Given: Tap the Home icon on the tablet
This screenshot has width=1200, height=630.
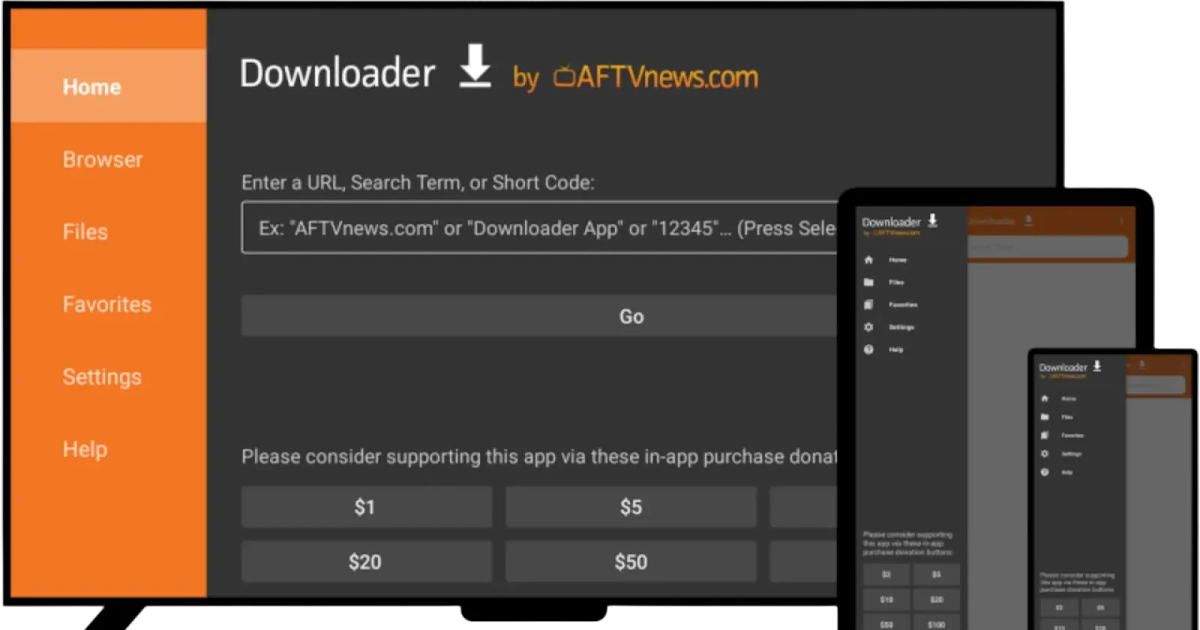Looking at the screenshot, I should tap(868, 260).
